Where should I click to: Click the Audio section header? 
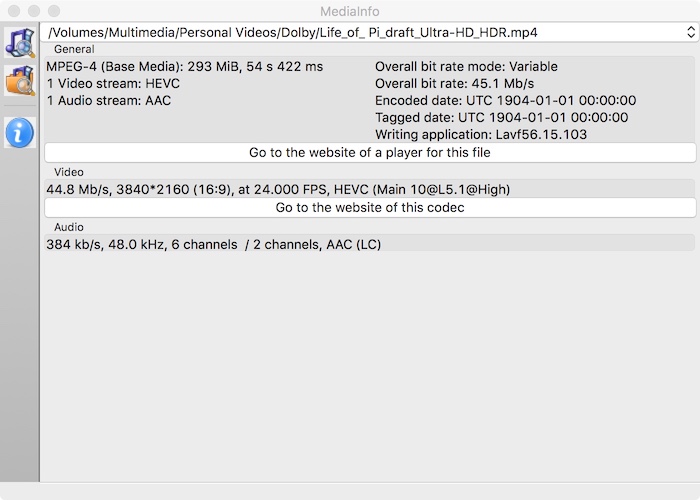(69, 228)
